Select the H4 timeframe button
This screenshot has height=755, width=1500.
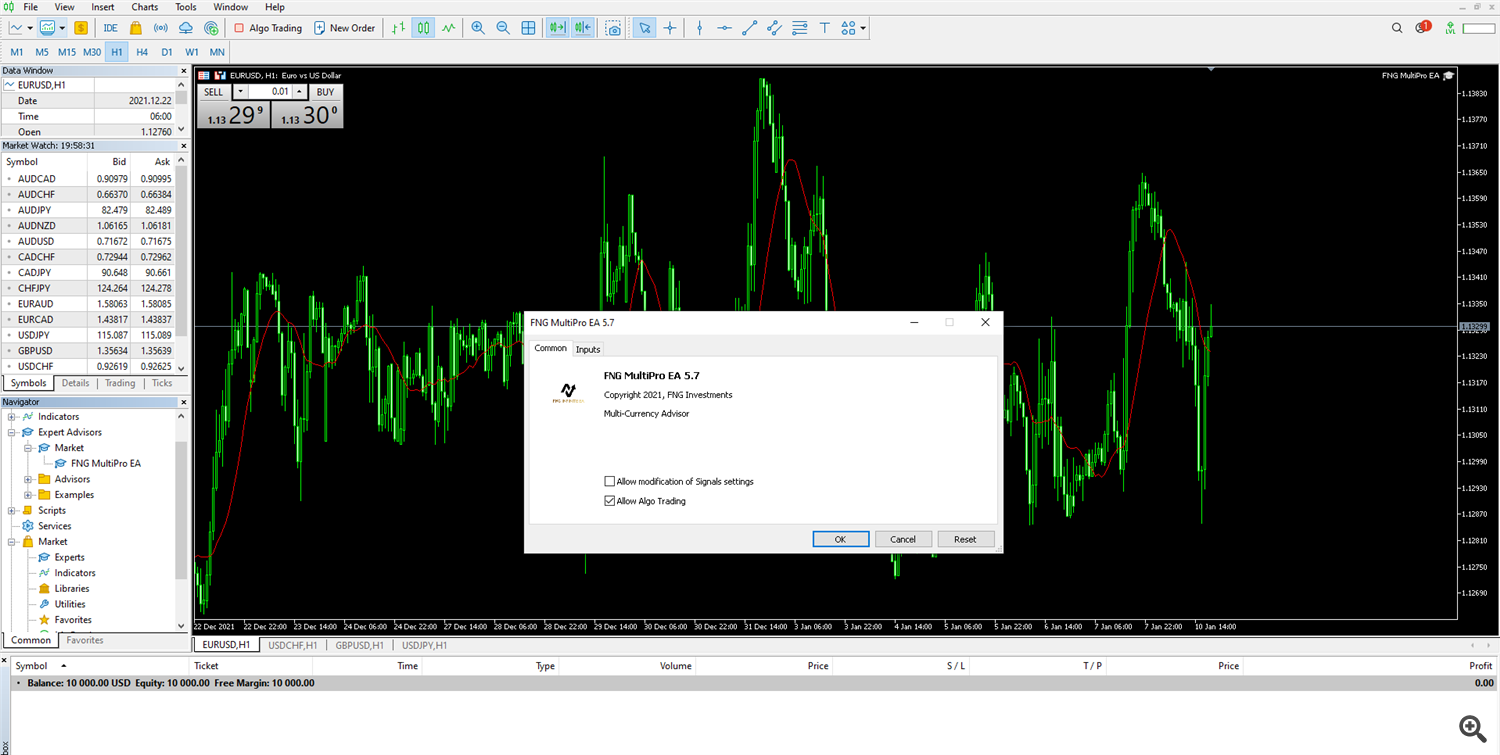[x=142, y=51]
